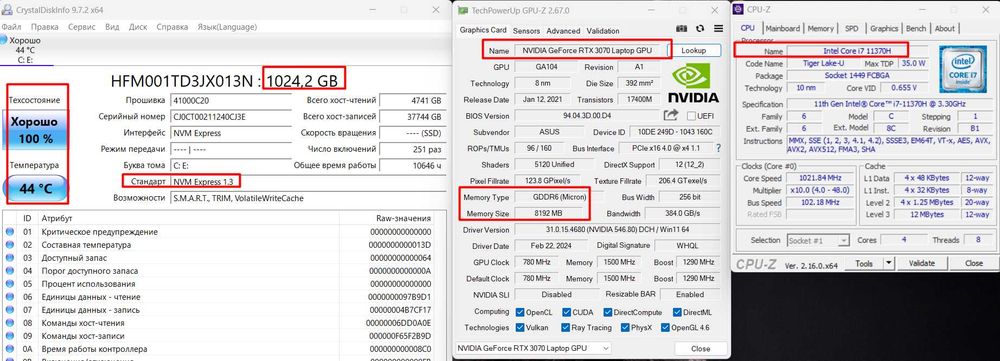The height and width of the screenshot is (361, 1000).
Task: Click the Raw-значения column header
Action: coord(386,218)
